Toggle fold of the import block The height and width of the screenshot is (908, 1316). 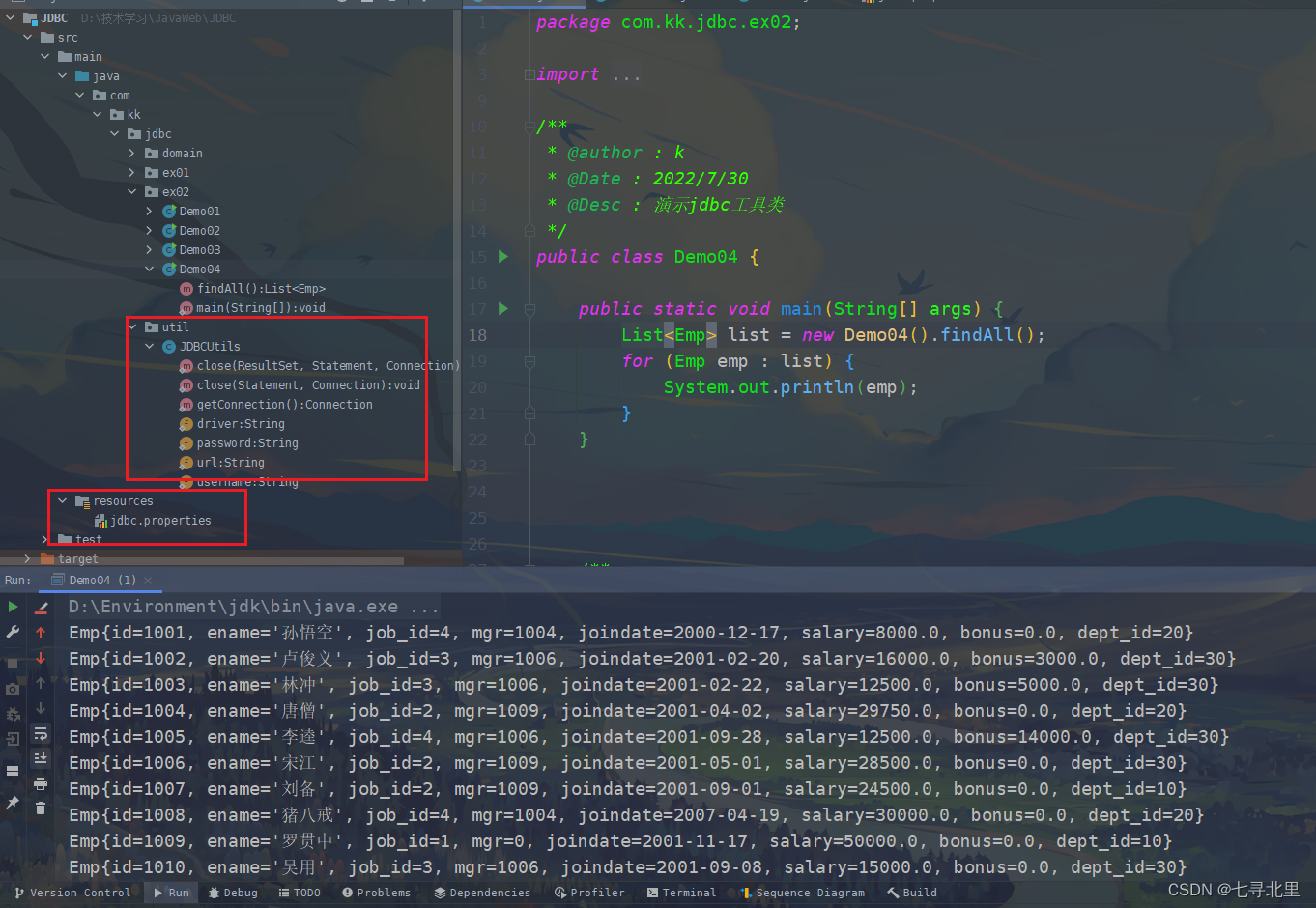pyautogui.click(x=529, y=74)
